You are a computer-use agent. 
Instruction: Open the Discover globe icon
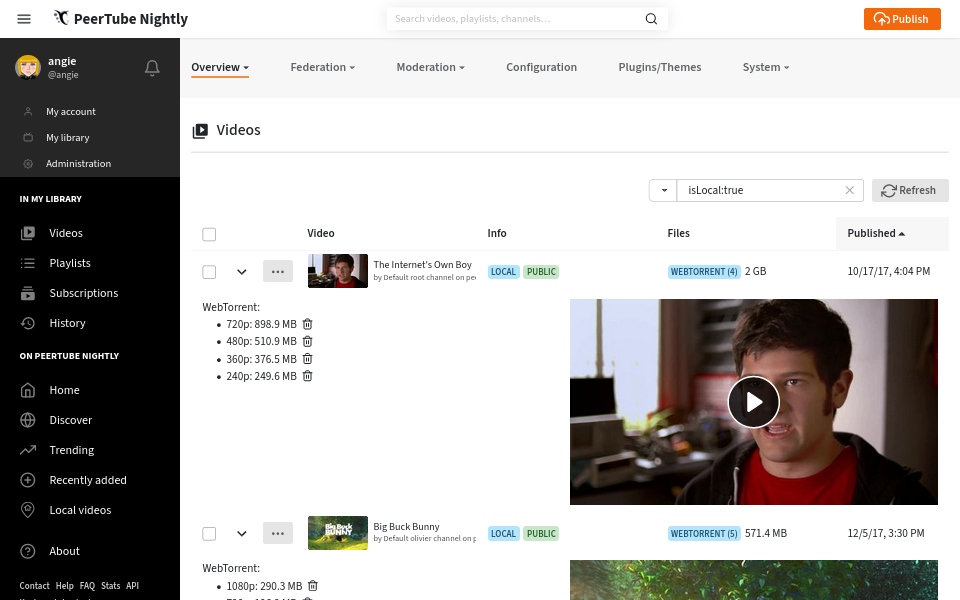click(28, 420)
